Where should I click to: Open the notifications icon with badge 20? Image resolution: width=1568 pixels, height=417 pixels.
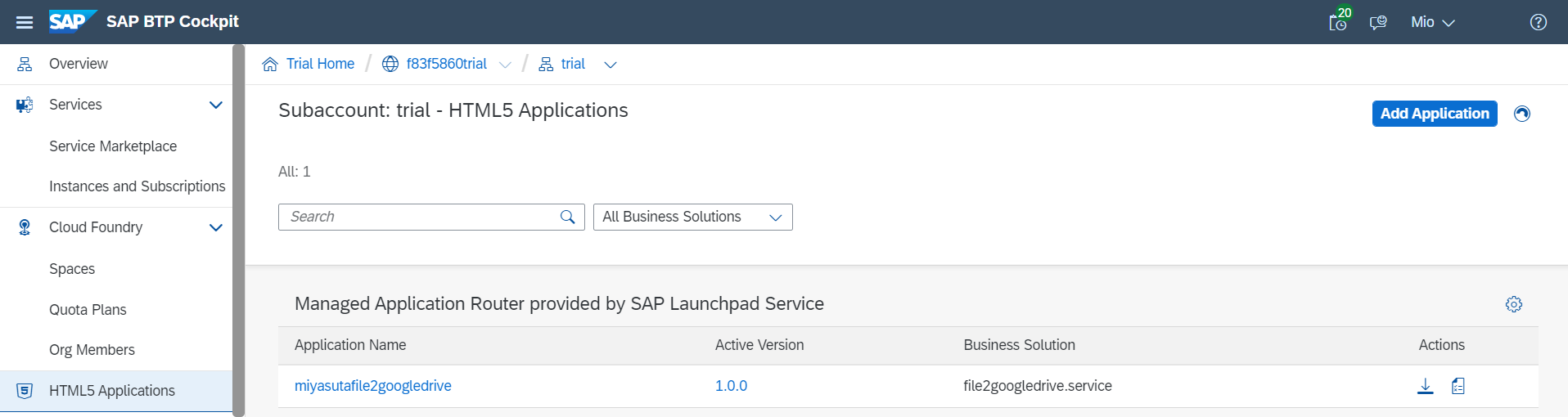pos(1338,22)
